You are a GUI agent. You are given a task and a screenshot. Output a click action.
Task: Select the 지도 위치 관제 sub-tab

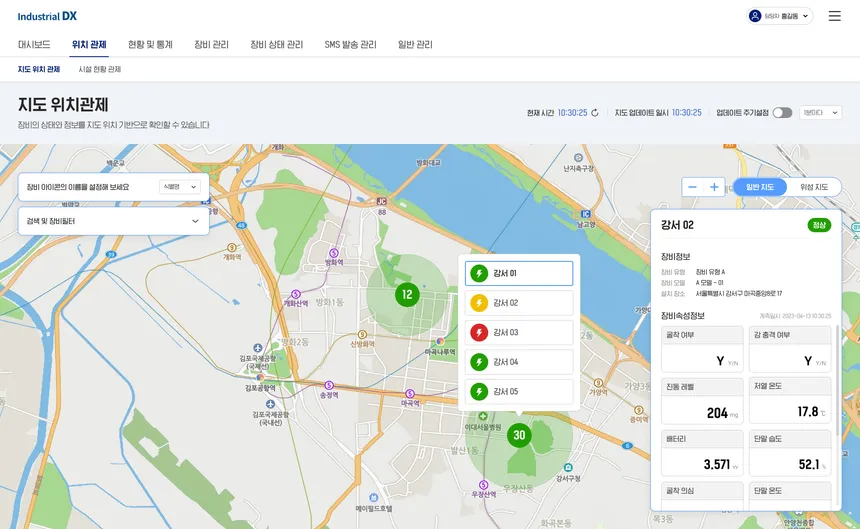pyautogui.click(x=38, y=69)
